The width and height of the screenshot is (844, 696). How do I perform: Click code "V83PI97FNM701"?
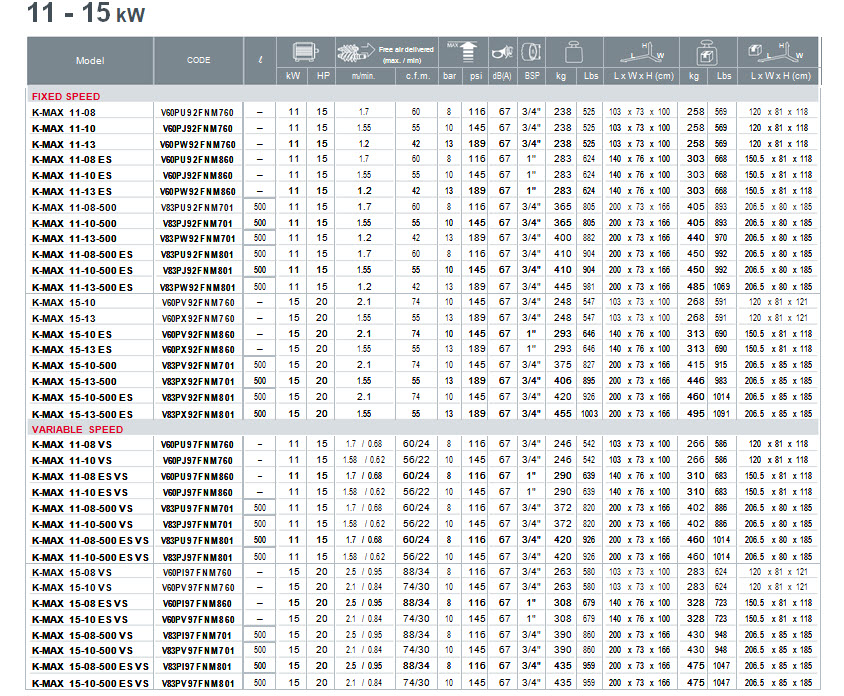pos(198,636)
